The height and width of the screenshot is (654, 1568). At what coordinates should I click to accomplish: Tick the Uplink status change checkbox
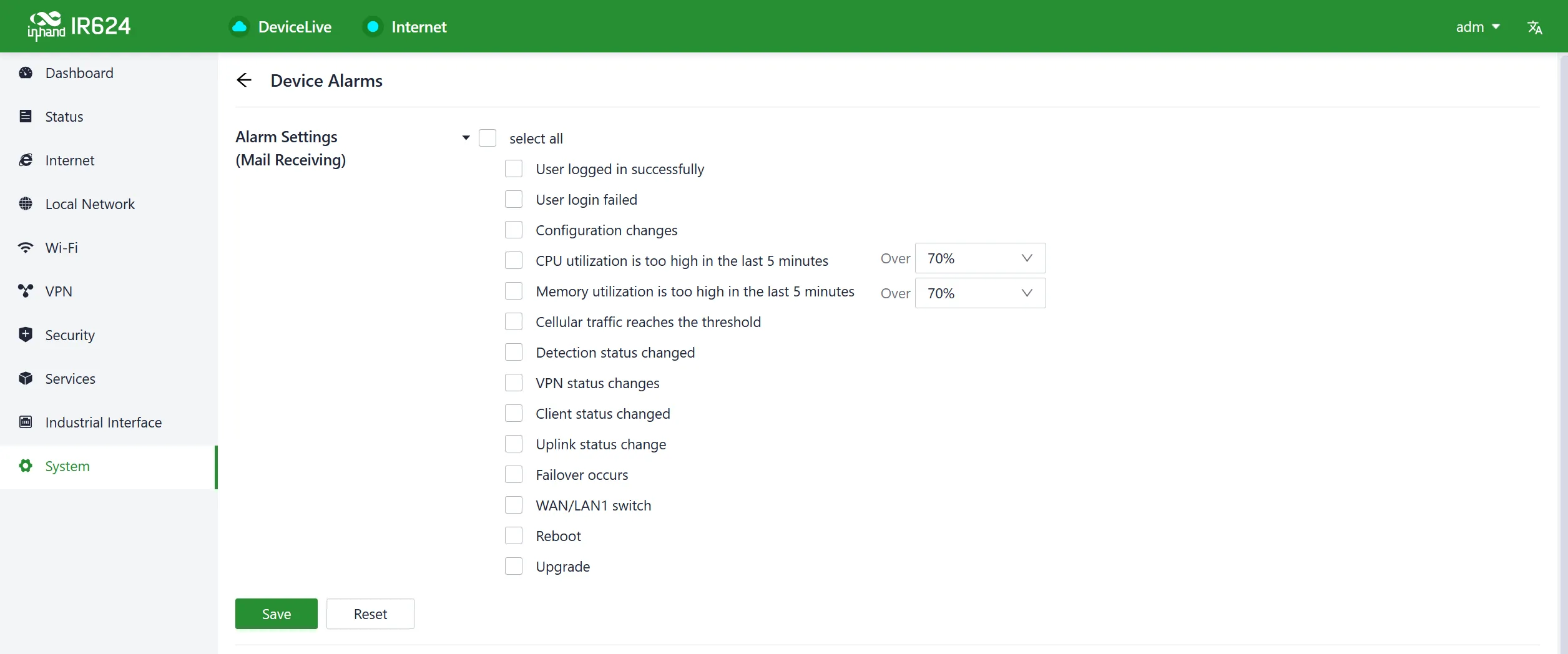514,444
